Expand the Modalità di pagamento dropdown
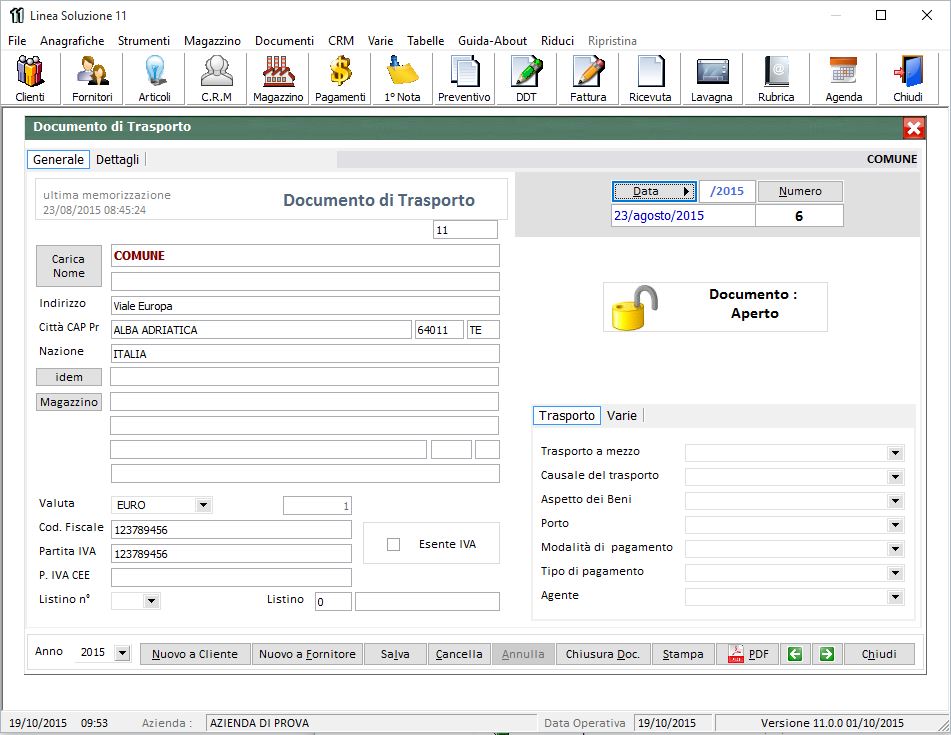This screenshot has height=735, width=951. [895, 549]
